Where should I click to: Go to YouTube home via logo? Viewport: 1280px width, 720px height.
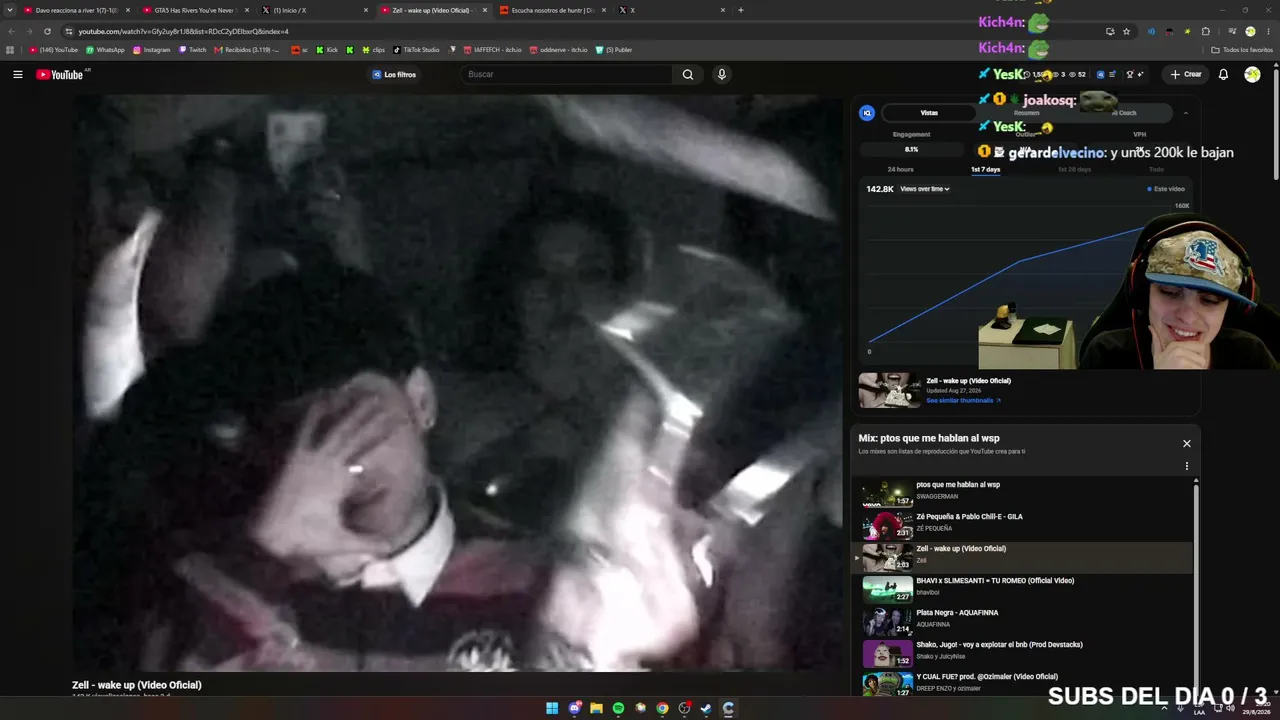pos(60,75)
